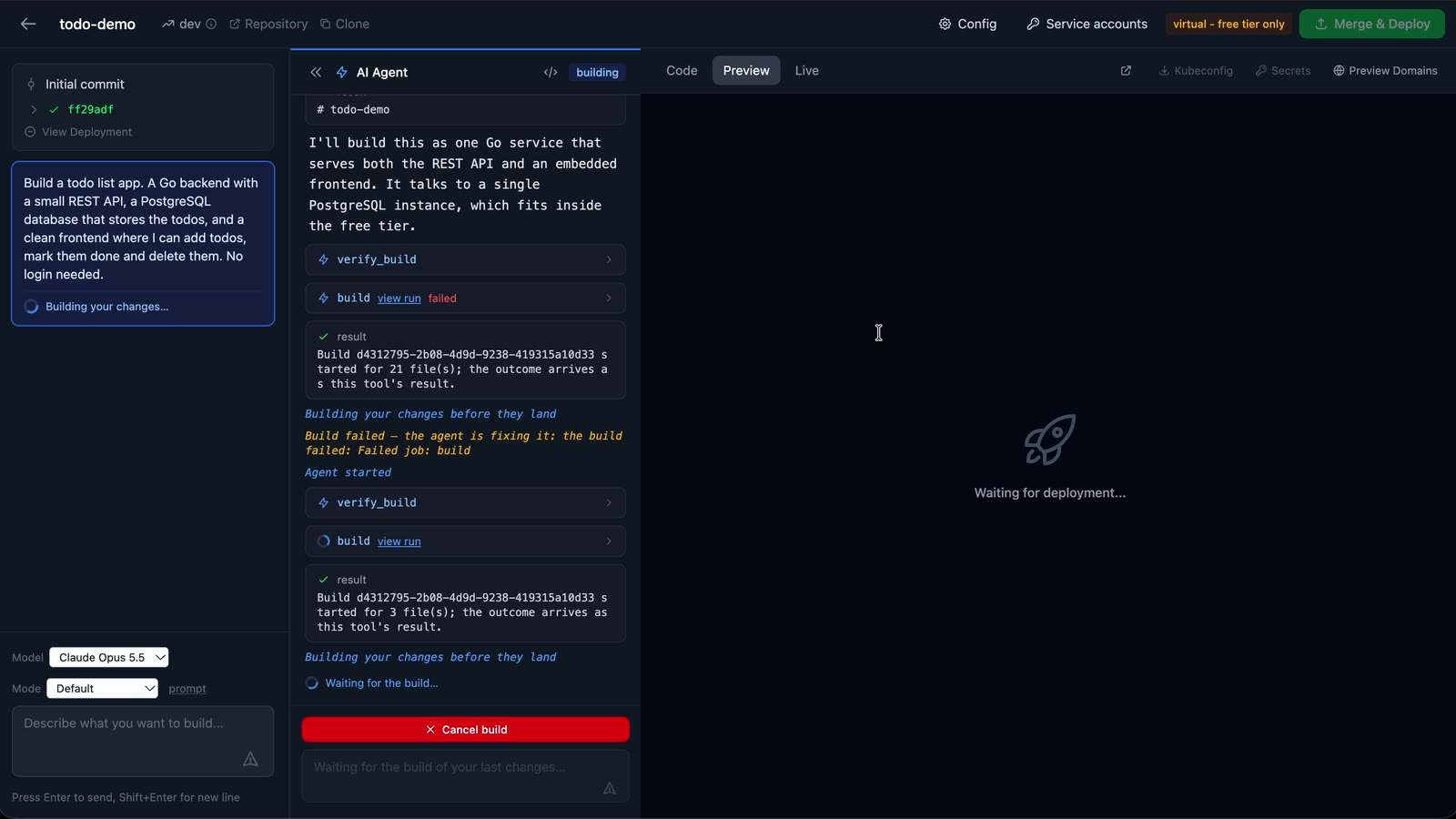Screen dimensions: 1456x819
Task: Click the virtual - free tier only badge
Action: point(1228,24)
